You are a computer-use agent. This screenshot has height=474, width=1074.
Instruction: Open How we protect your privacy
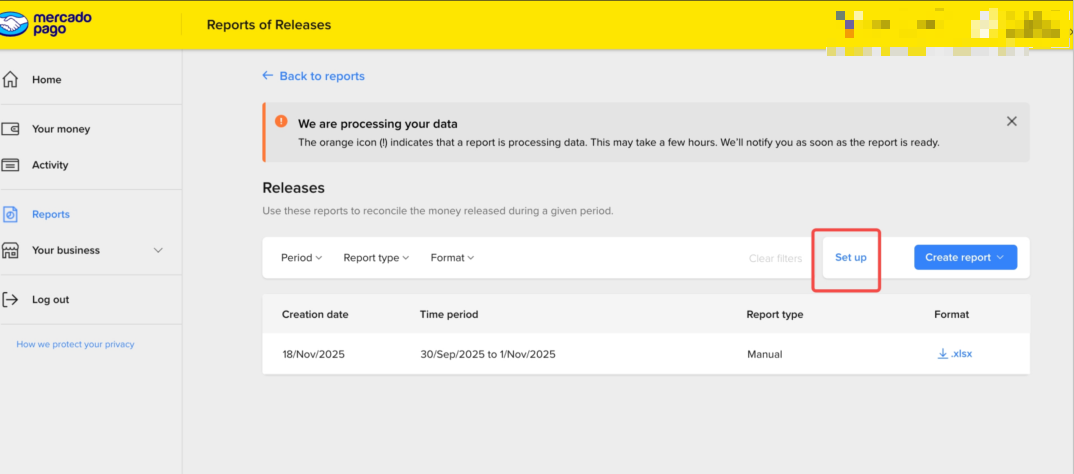click(75, 344)
